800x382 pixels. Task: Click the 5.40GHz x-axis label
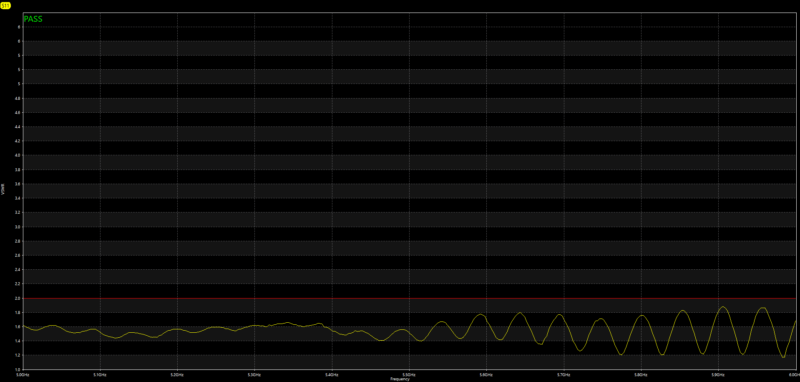(332, 374)
